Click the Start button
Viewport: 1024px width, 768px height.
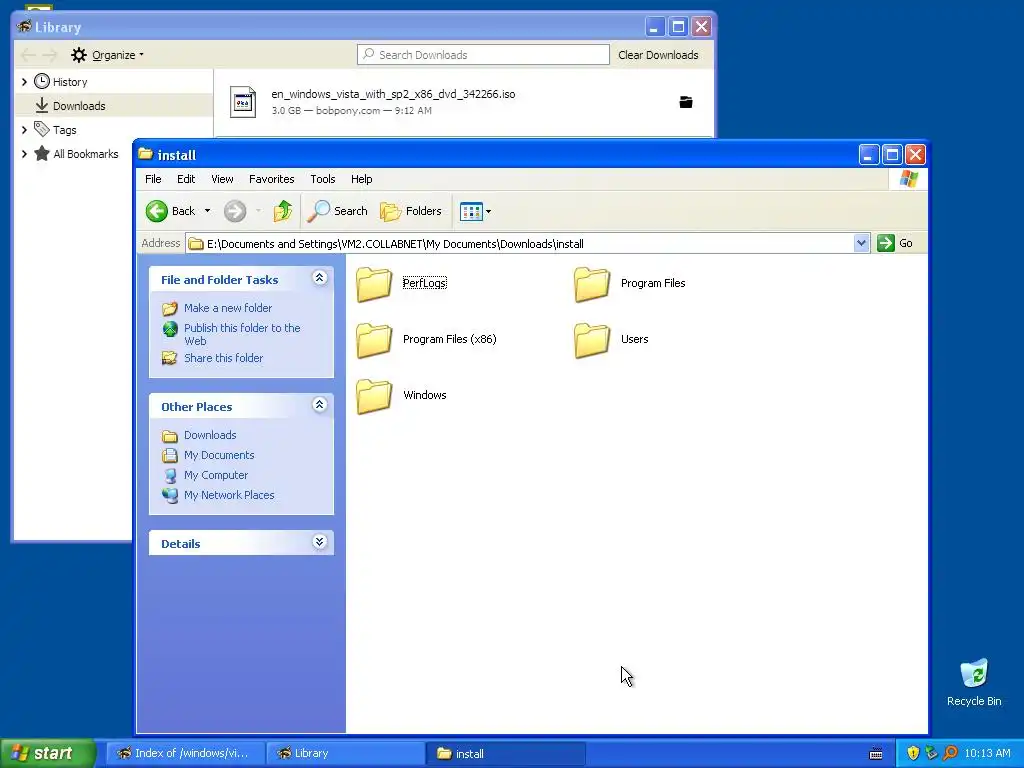[x=48, y=753]
